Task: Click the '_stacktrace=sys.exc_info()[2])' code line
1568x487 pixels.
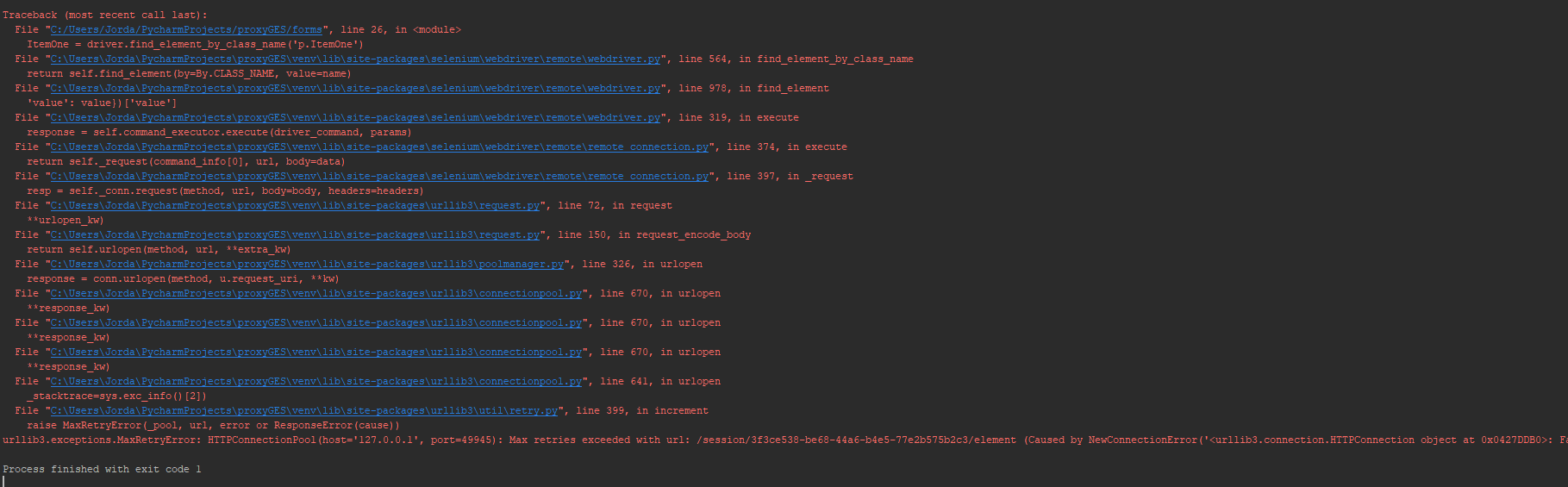Action: 116,396
